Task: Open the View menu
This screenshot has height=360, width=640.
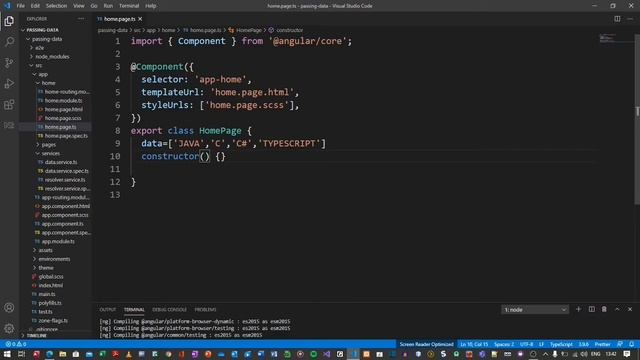Action: point(78,6)
